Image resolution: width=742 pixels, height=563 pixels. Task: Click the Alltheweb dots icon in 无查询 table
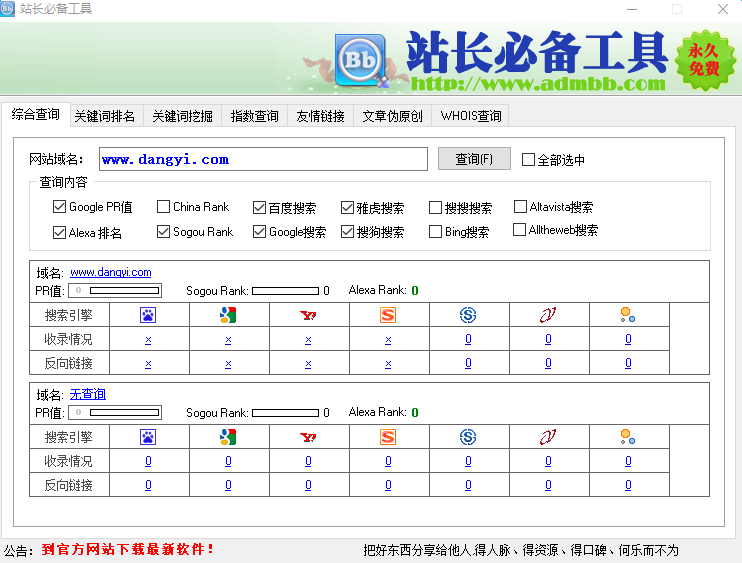628,437
